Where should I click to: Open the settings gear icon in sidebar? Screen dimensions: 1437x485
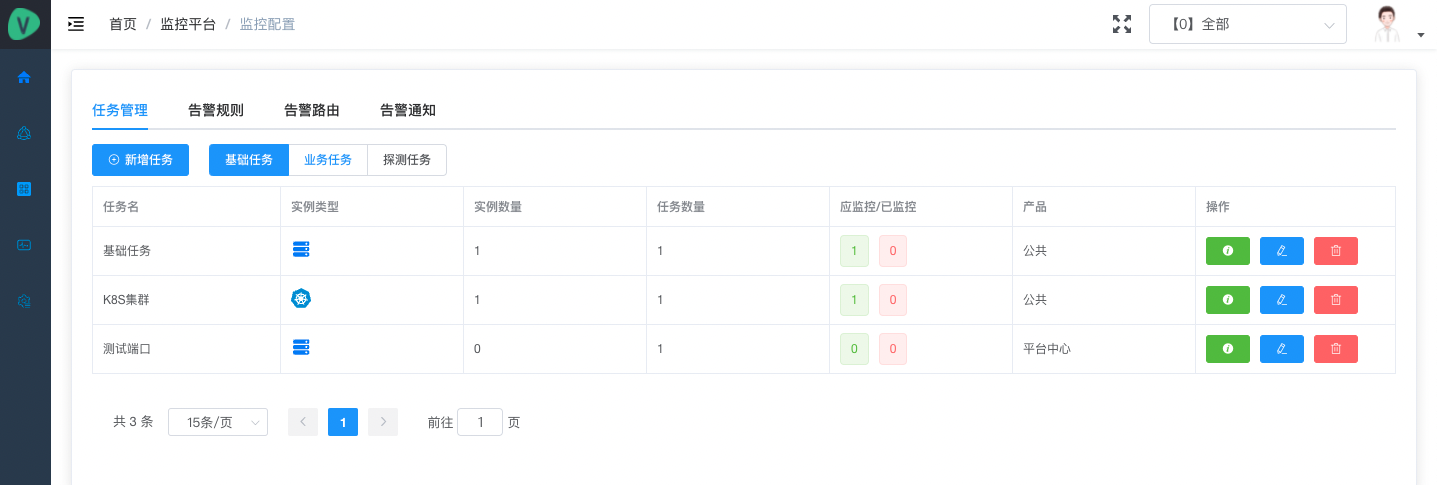(24, 301)
